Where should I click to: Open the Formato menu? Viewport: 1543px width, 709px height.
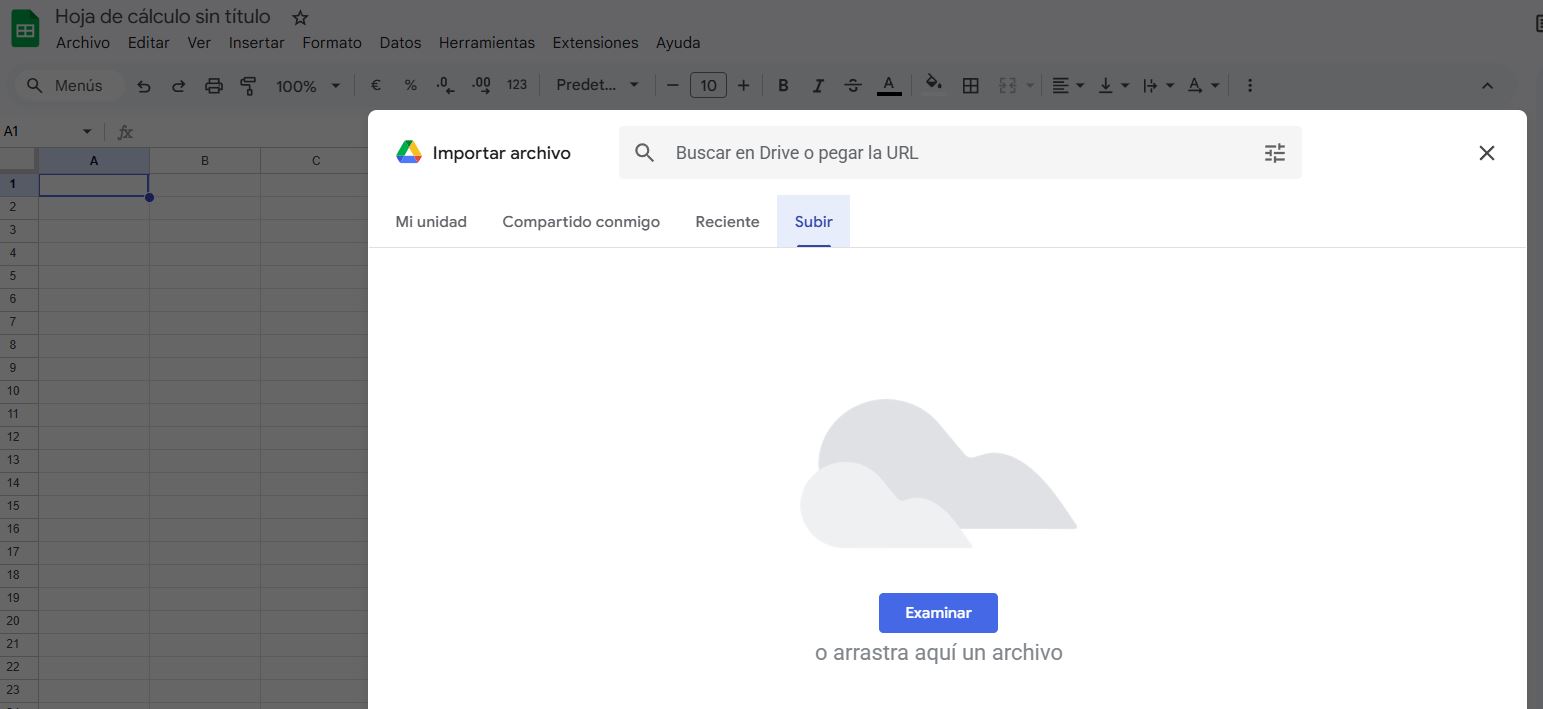tap(332, 43)
